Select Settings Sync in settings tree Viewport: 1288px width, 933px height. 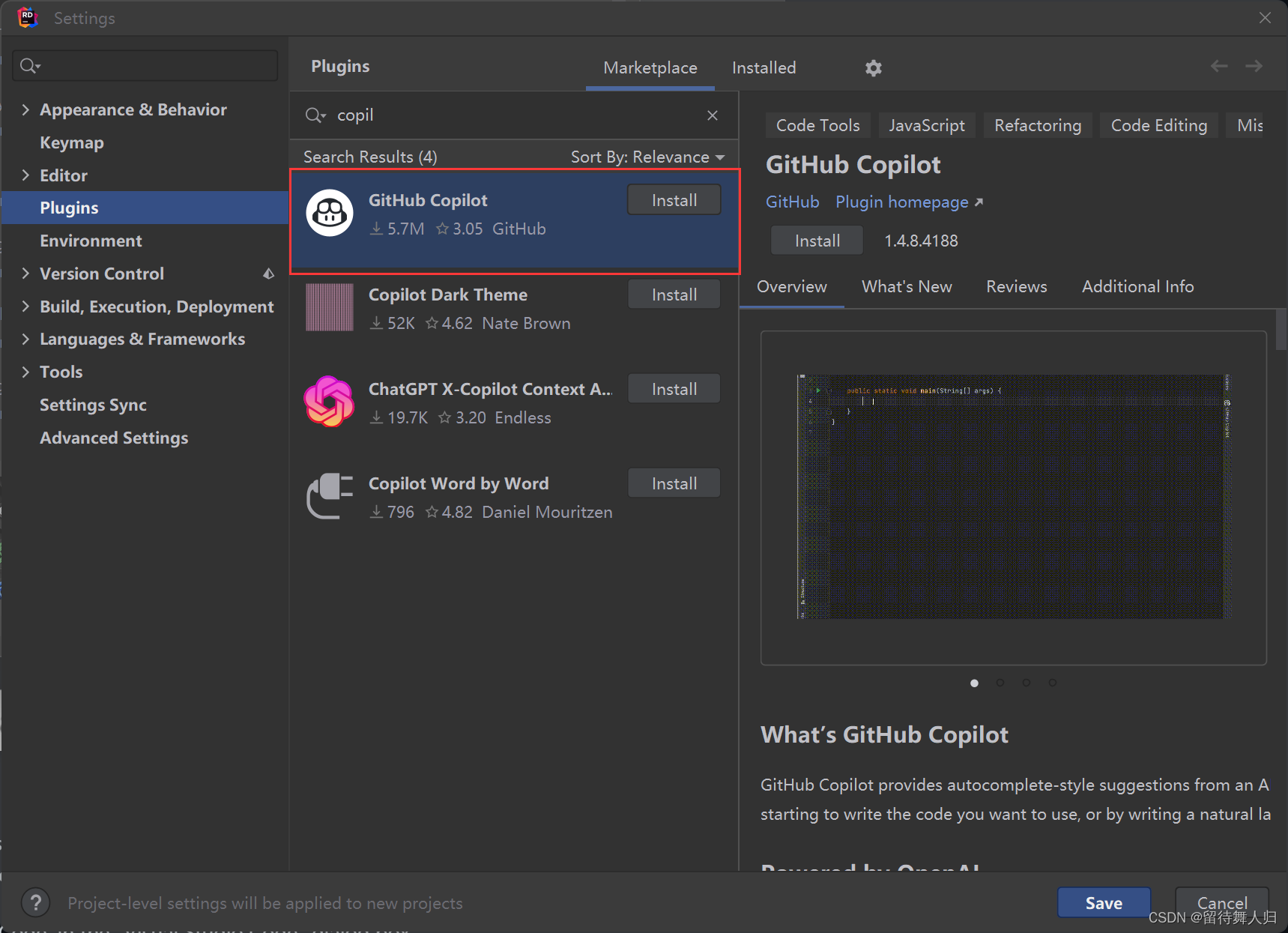(93, 405)
